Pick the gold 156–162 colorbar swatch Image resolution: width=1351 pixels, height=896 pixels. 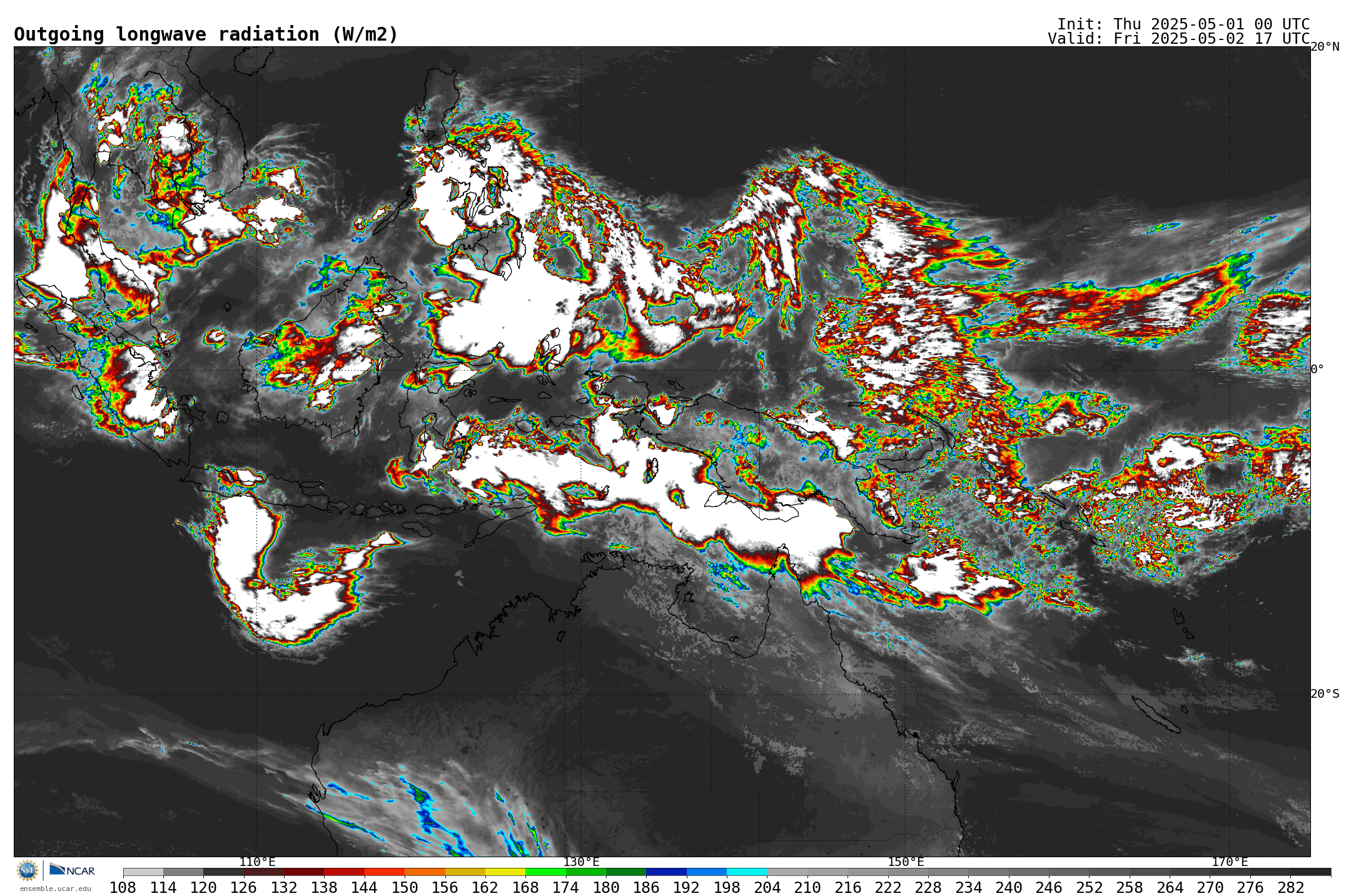coord(465,872)
